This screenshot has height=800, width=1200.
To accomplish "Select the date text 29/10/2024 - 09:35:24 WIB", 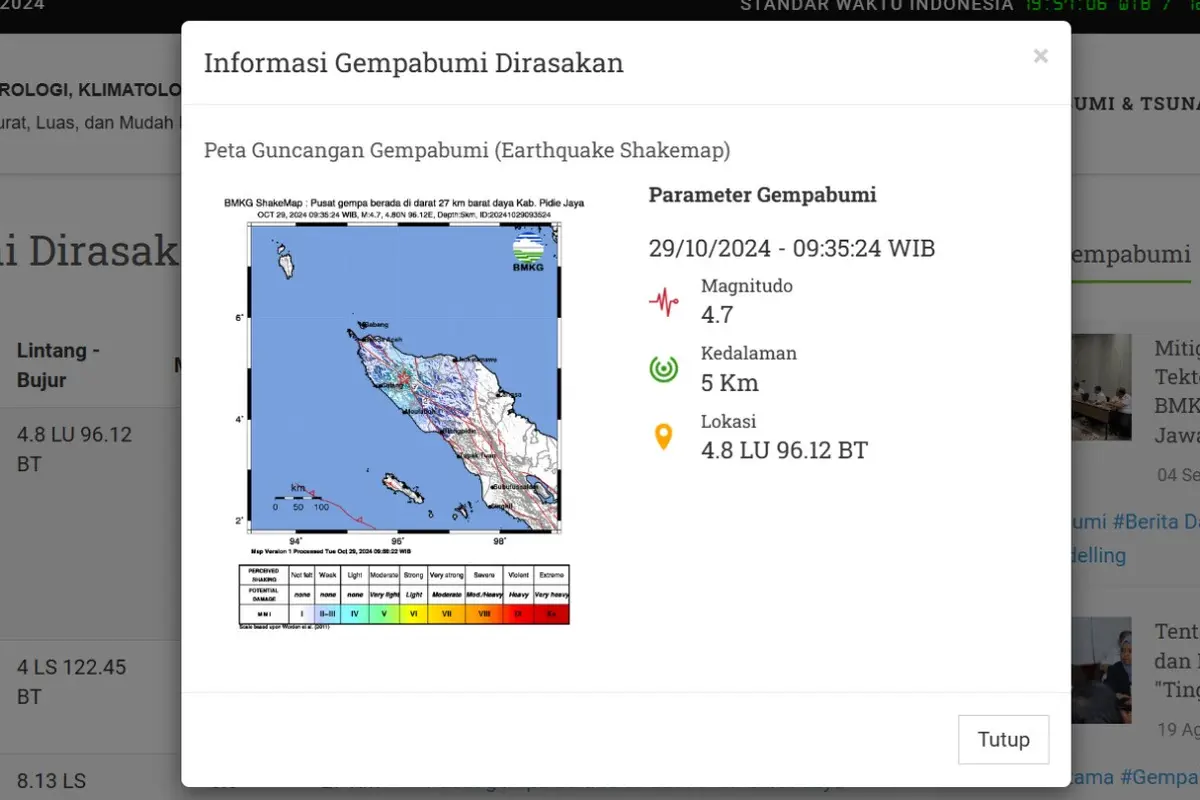I will [x=792, y=248].
